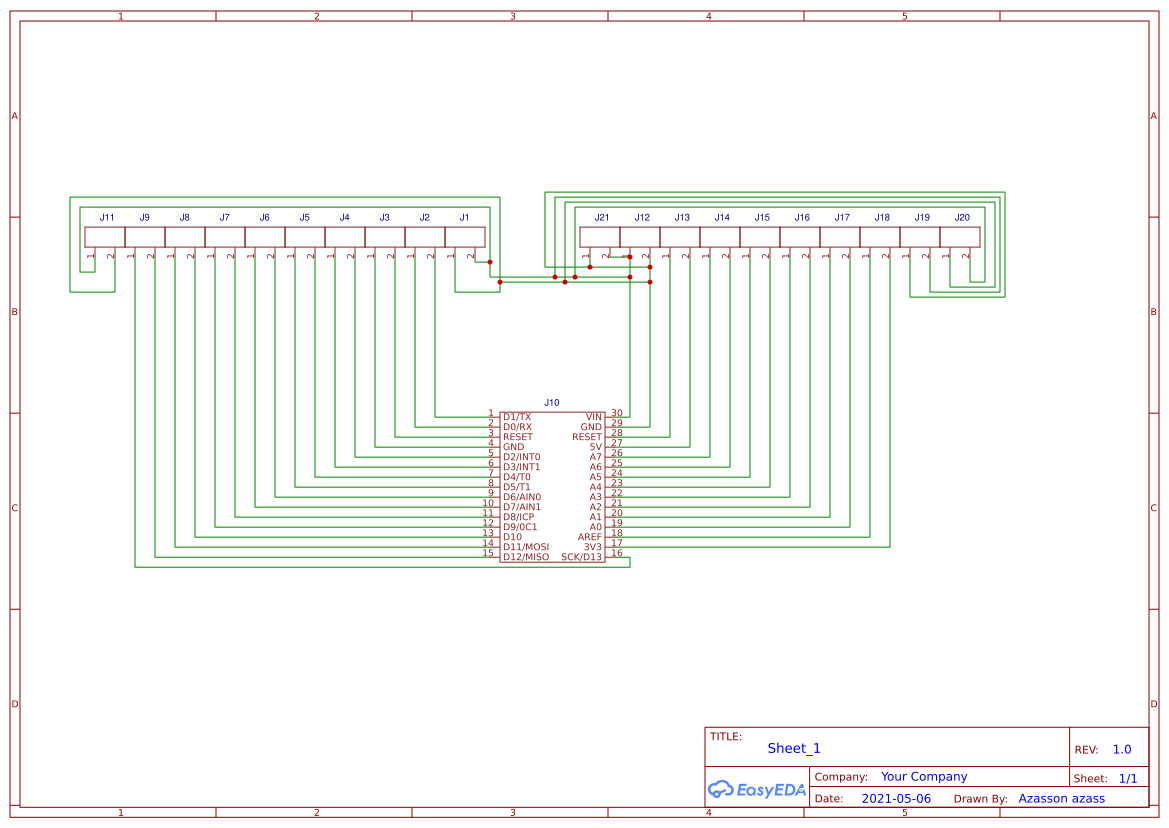Click the SCK/D13 pin label on J10
Image resolution: width=1169 pixels, height=828 pixels.
[583, 555]
